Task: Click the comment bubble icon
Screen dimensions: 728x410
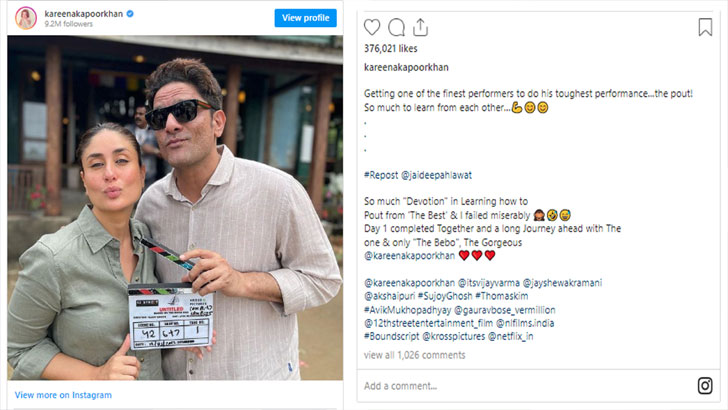Action: click(397, 27)
